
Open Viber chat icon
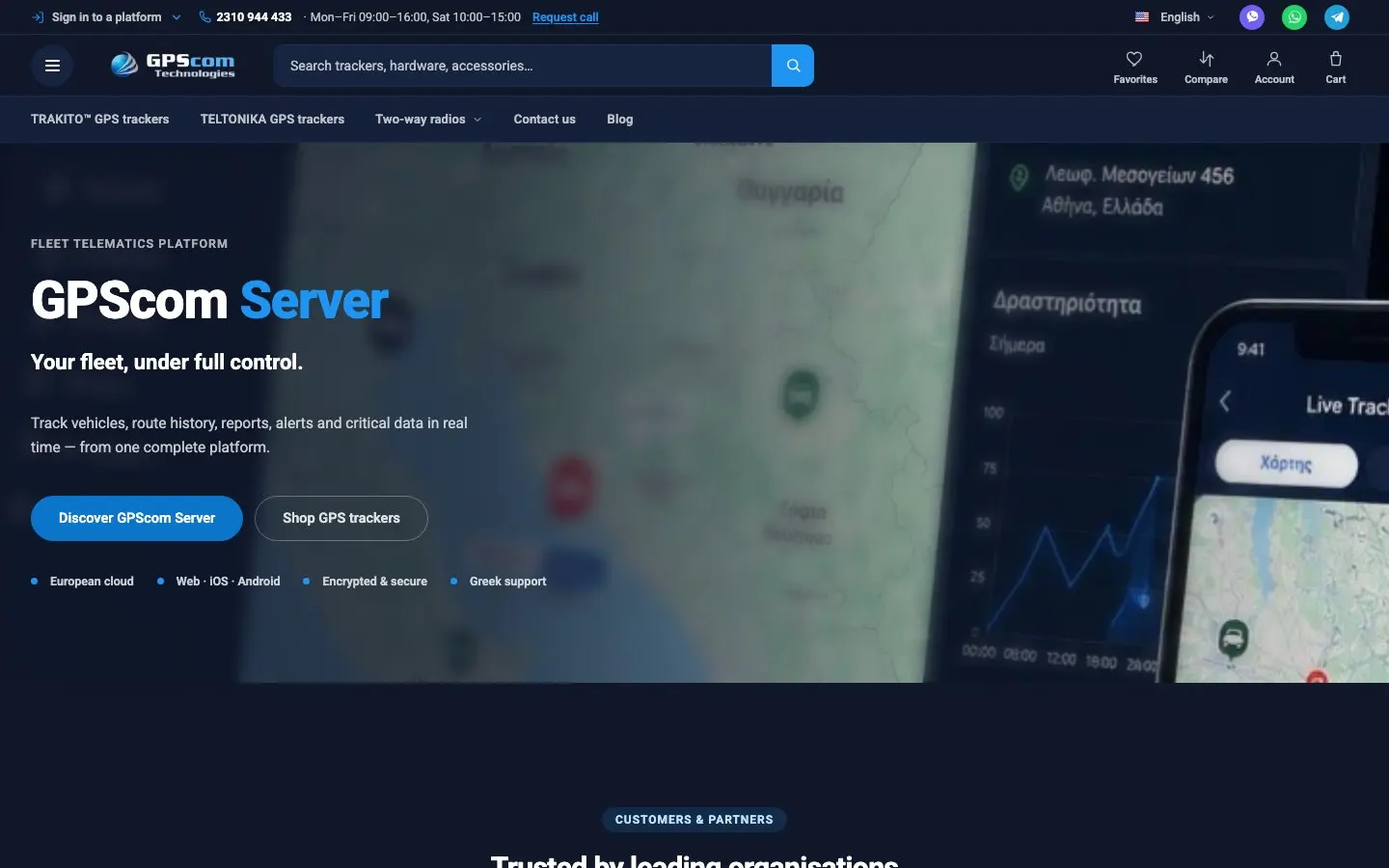tap(1252, 17)
